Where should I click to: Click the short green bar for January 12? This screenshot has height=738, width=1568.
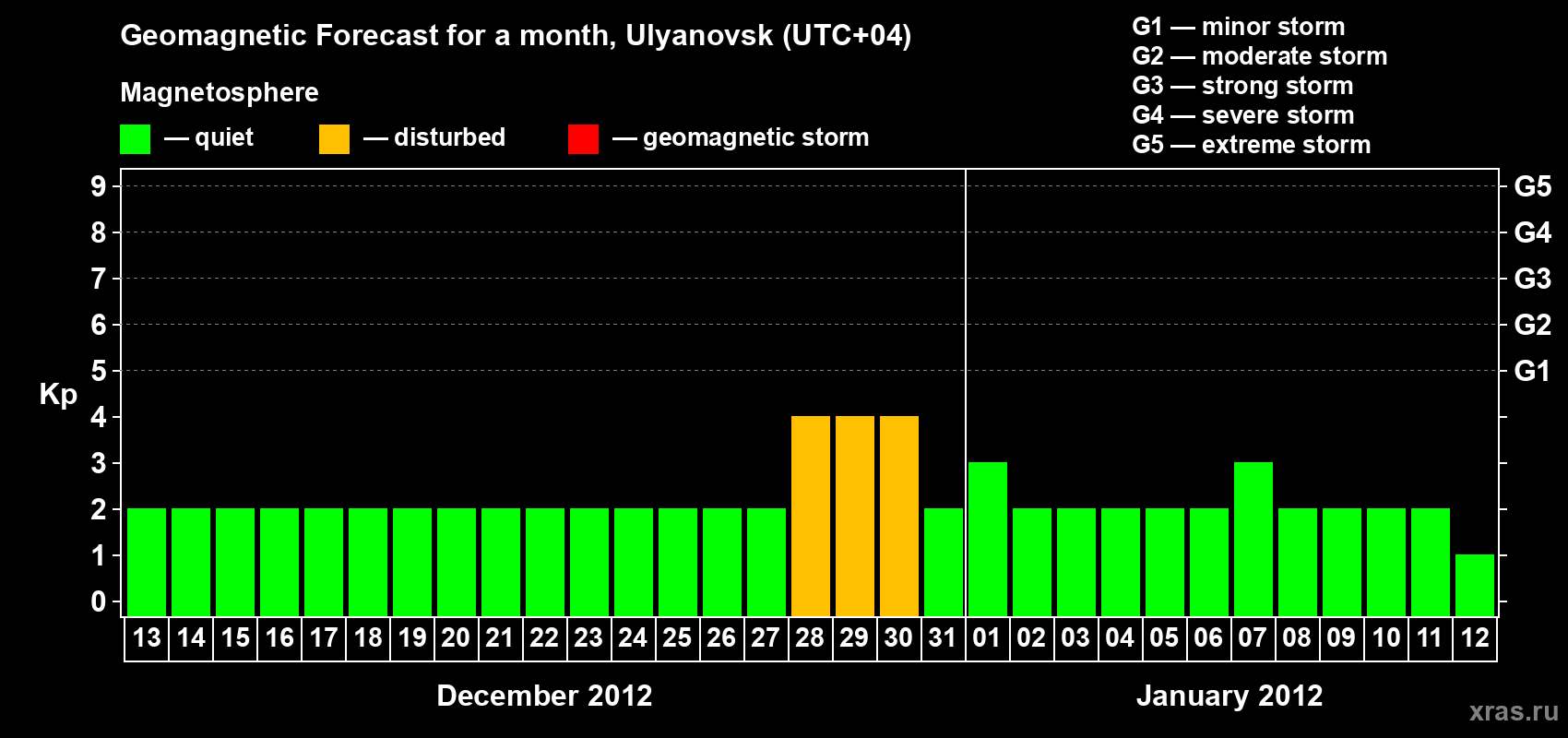[1475, 585]
